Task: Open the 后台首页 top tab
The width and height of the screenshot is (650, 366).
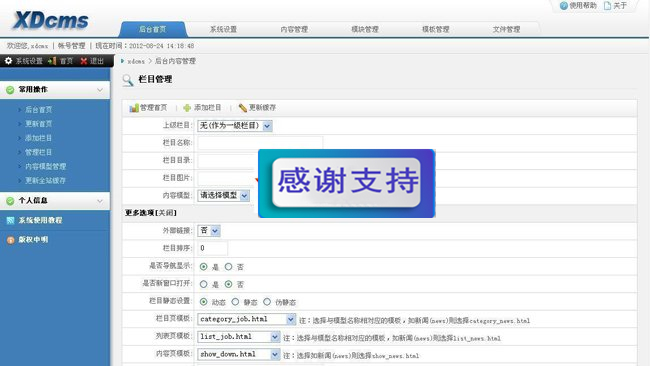Action: [x=153, y=29]
